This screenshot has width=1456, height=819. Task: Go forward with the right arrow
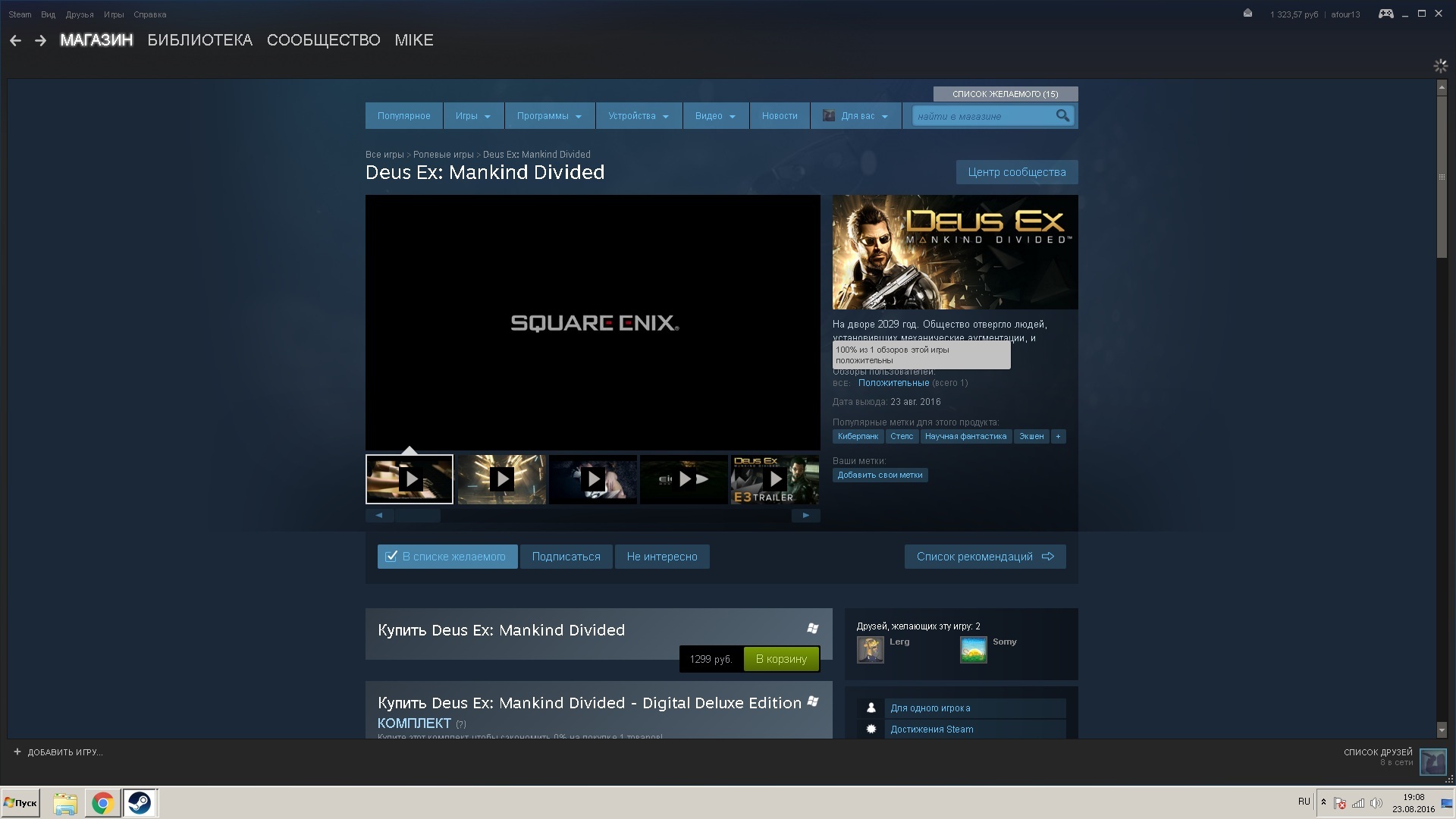41,40
